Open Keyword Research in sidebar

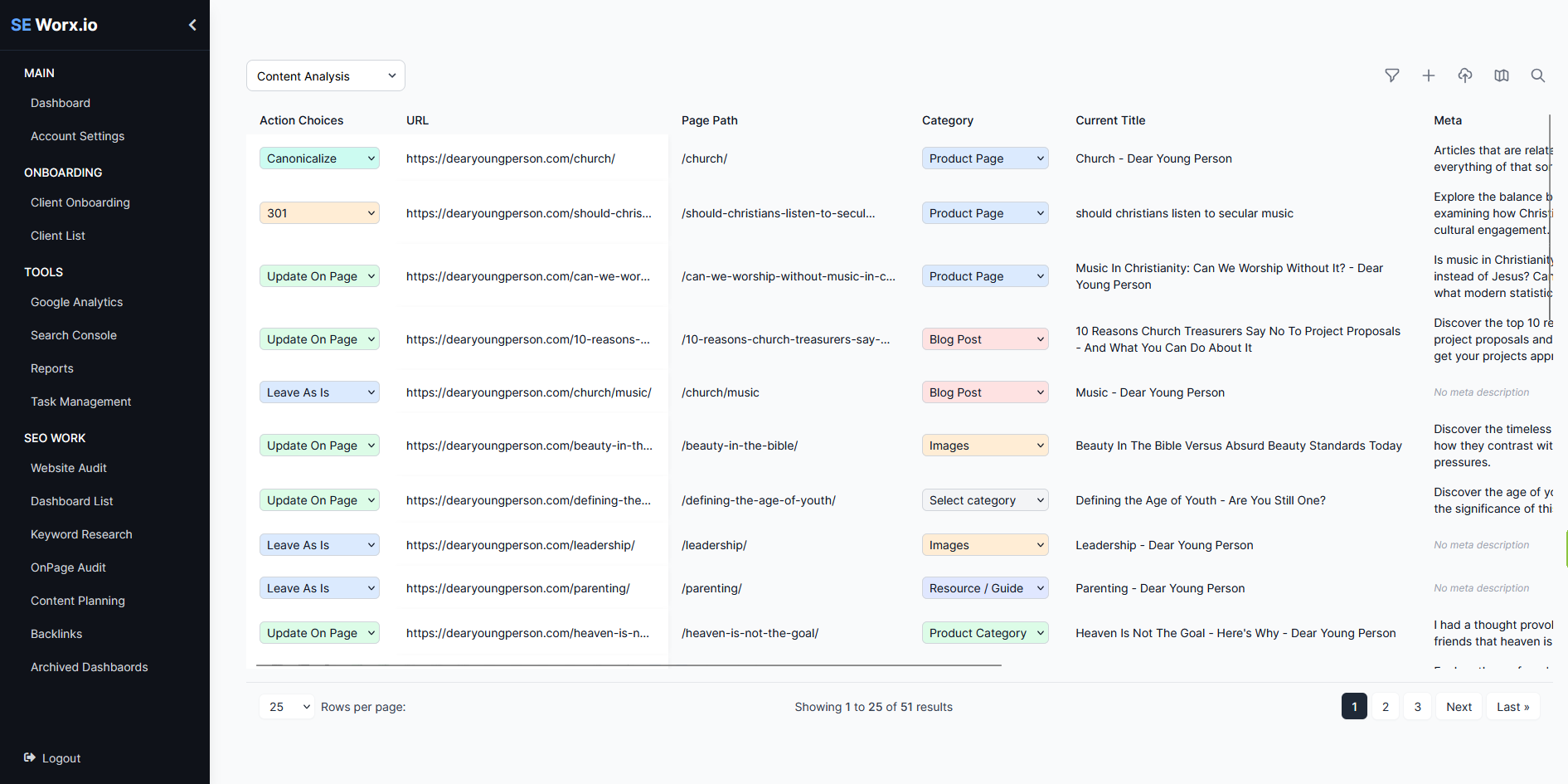[81, 534]
